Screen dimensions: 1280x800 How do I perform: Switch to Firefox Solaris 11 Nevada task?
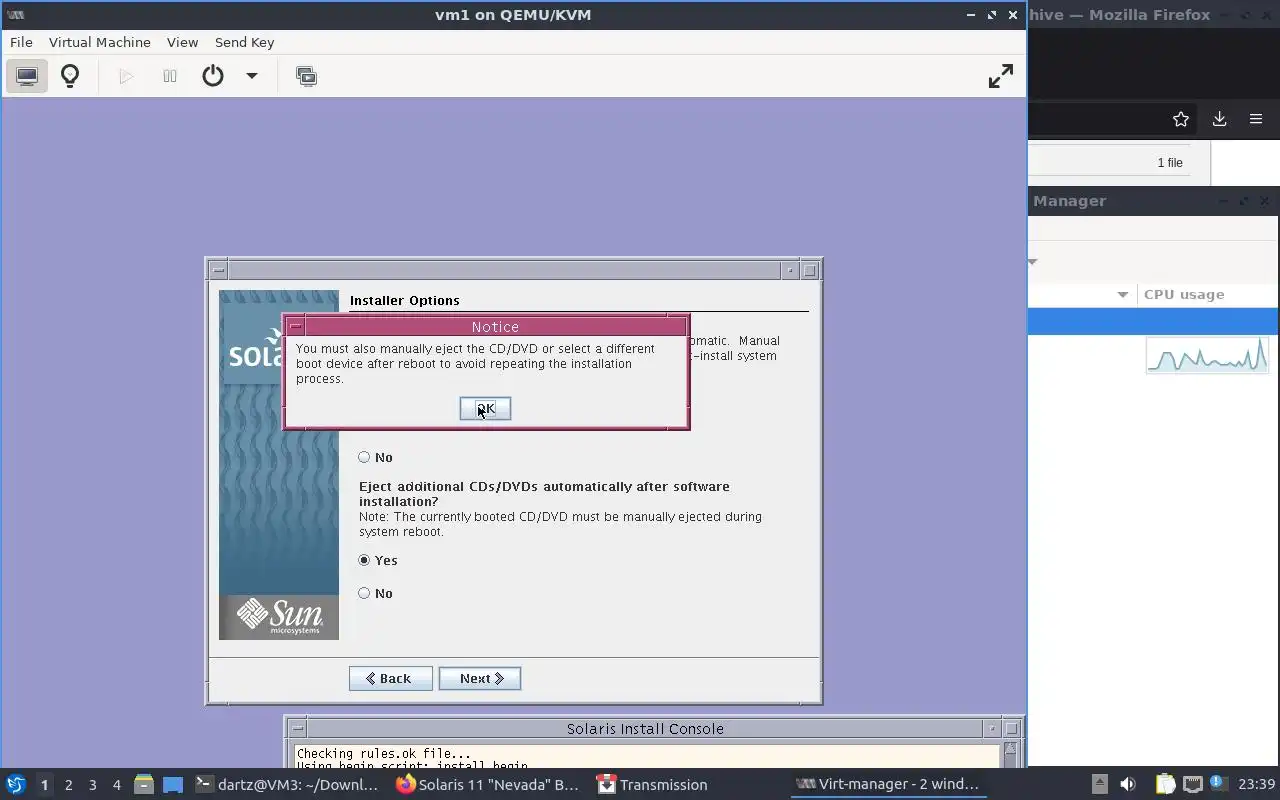tap(488, 785)
